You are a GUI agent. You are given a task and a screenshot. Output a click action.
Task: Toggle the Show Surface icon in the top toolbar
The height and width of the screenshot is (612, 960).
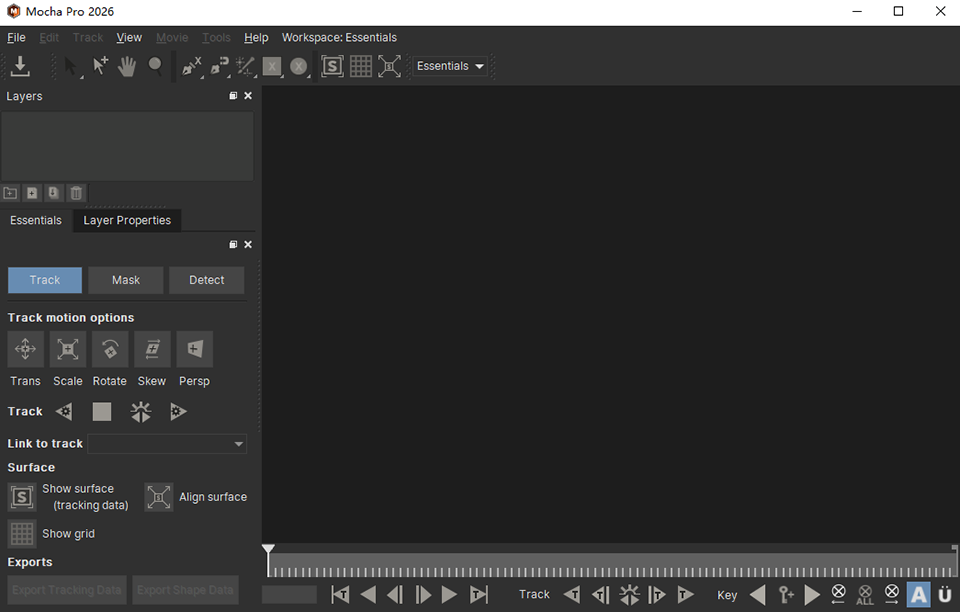(x=332, y=66)
